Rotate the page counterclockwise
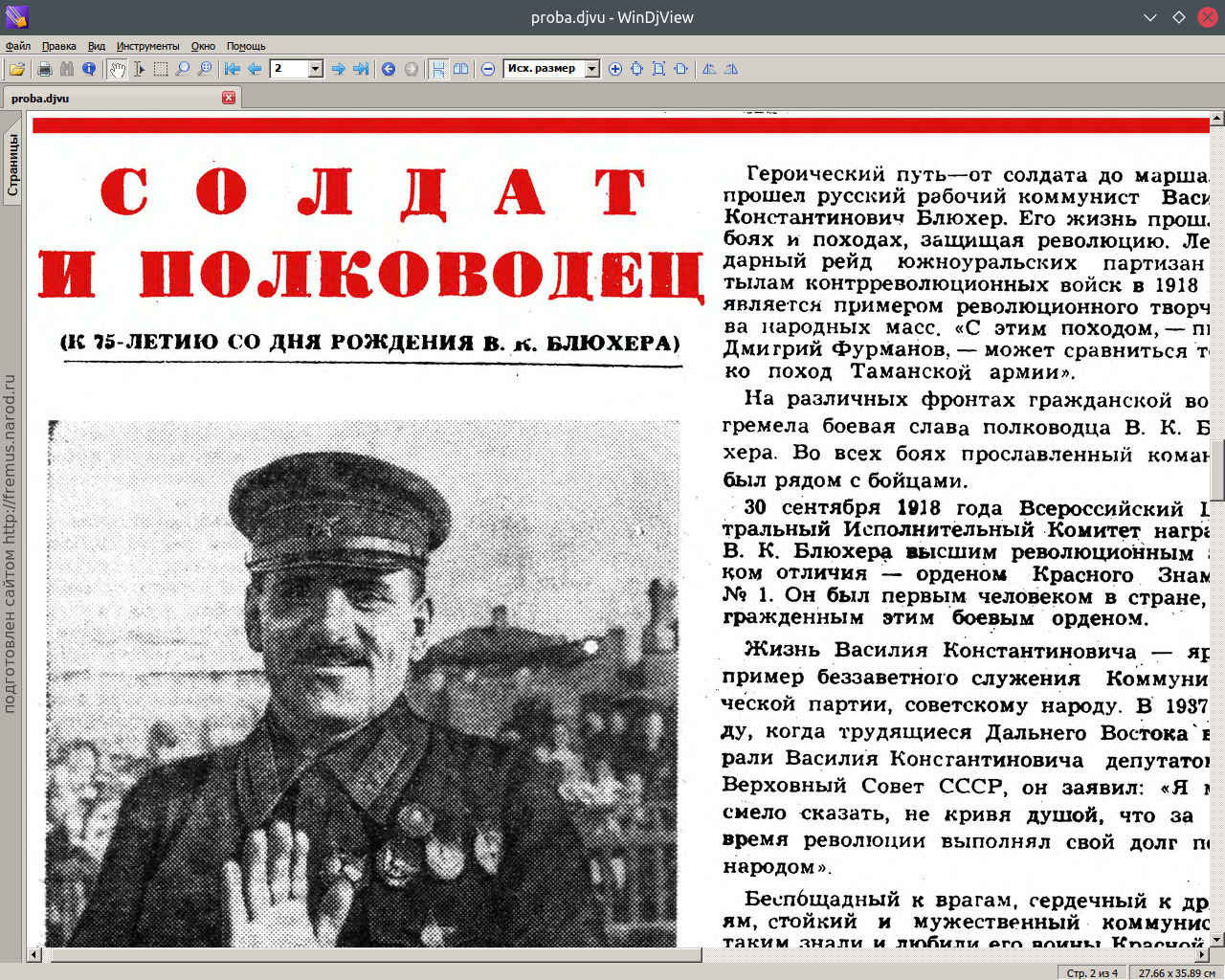Image resolution: width=1225 pixels, height=980 pixels. [x=709, y=69]
